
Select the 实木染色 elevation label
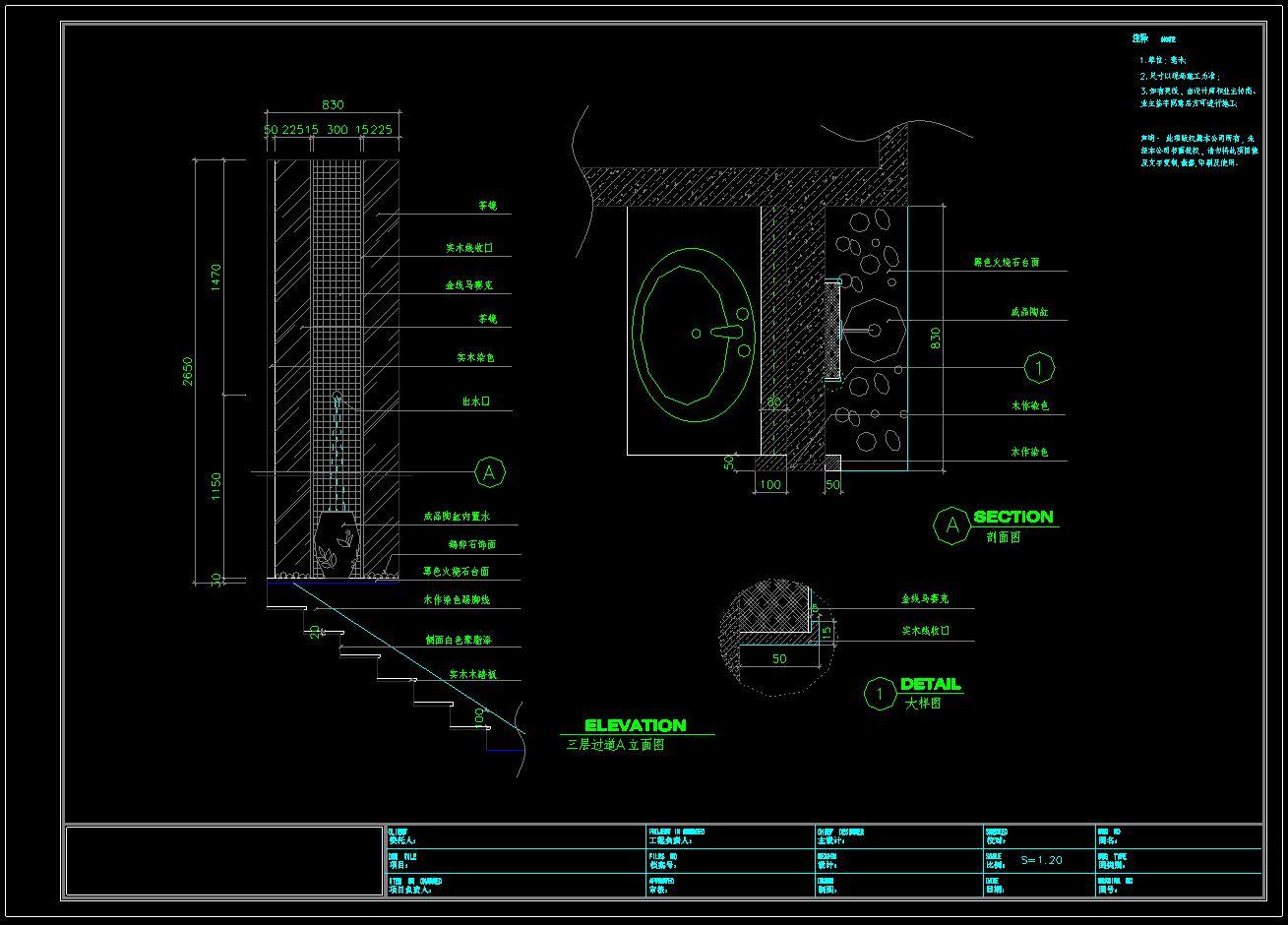pyautogui.click(x=475, y=358)
